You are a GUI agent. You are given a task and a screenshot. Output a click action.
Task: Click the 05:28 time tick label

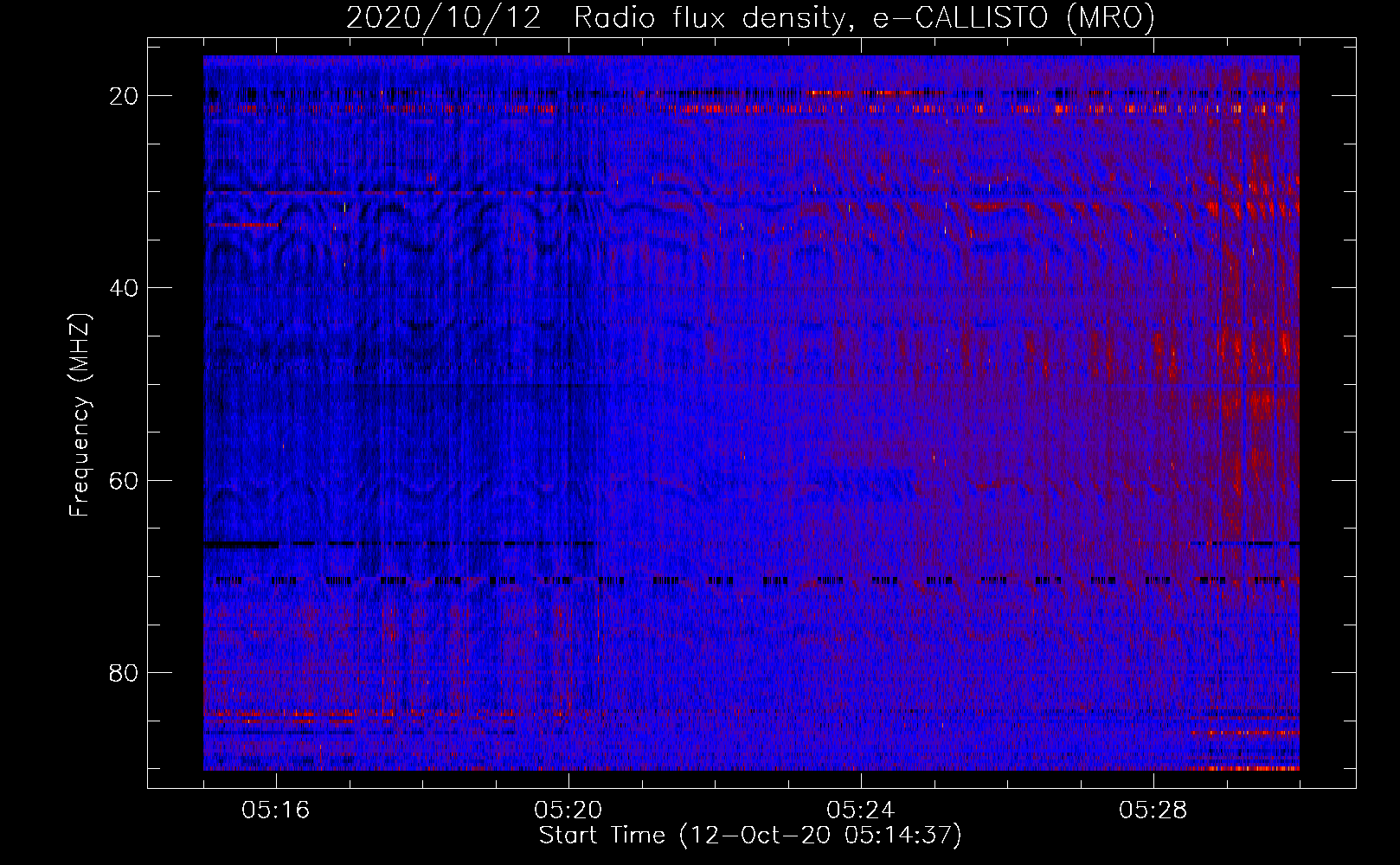[x=1153, y=811]
